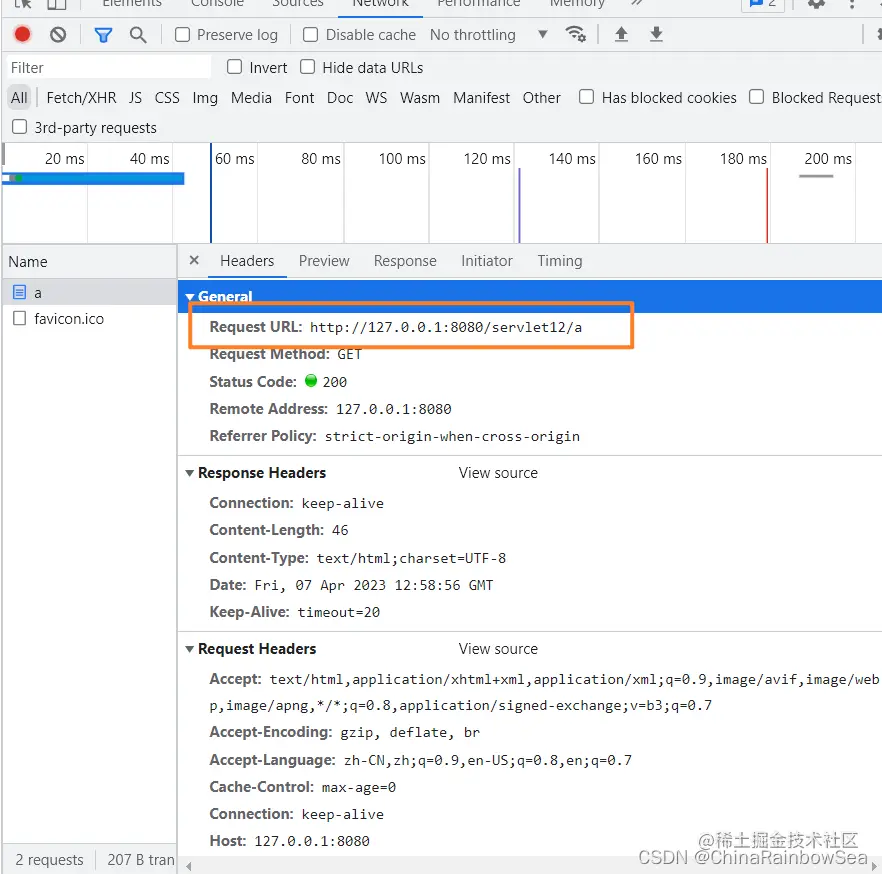This screenshot has height=874, width=882.
Task: Open the Console tab
Action: [x=217, y=4]
